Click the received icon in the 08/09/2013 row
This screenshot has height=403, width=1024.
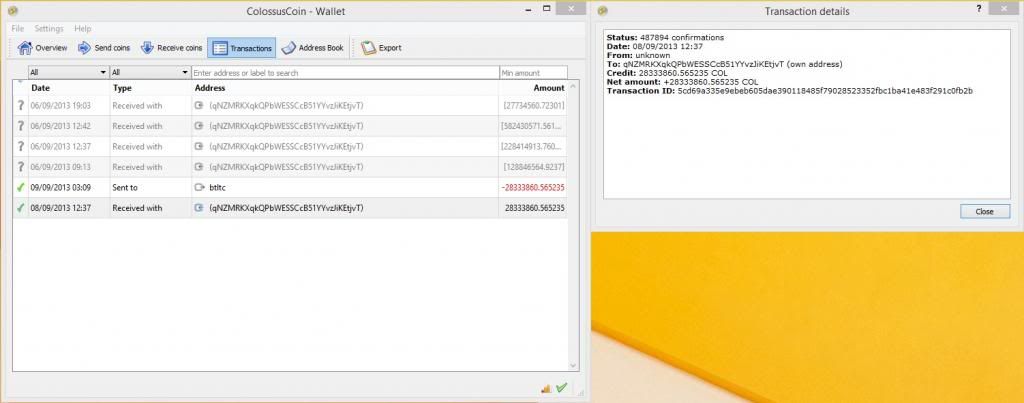(200, 208)
